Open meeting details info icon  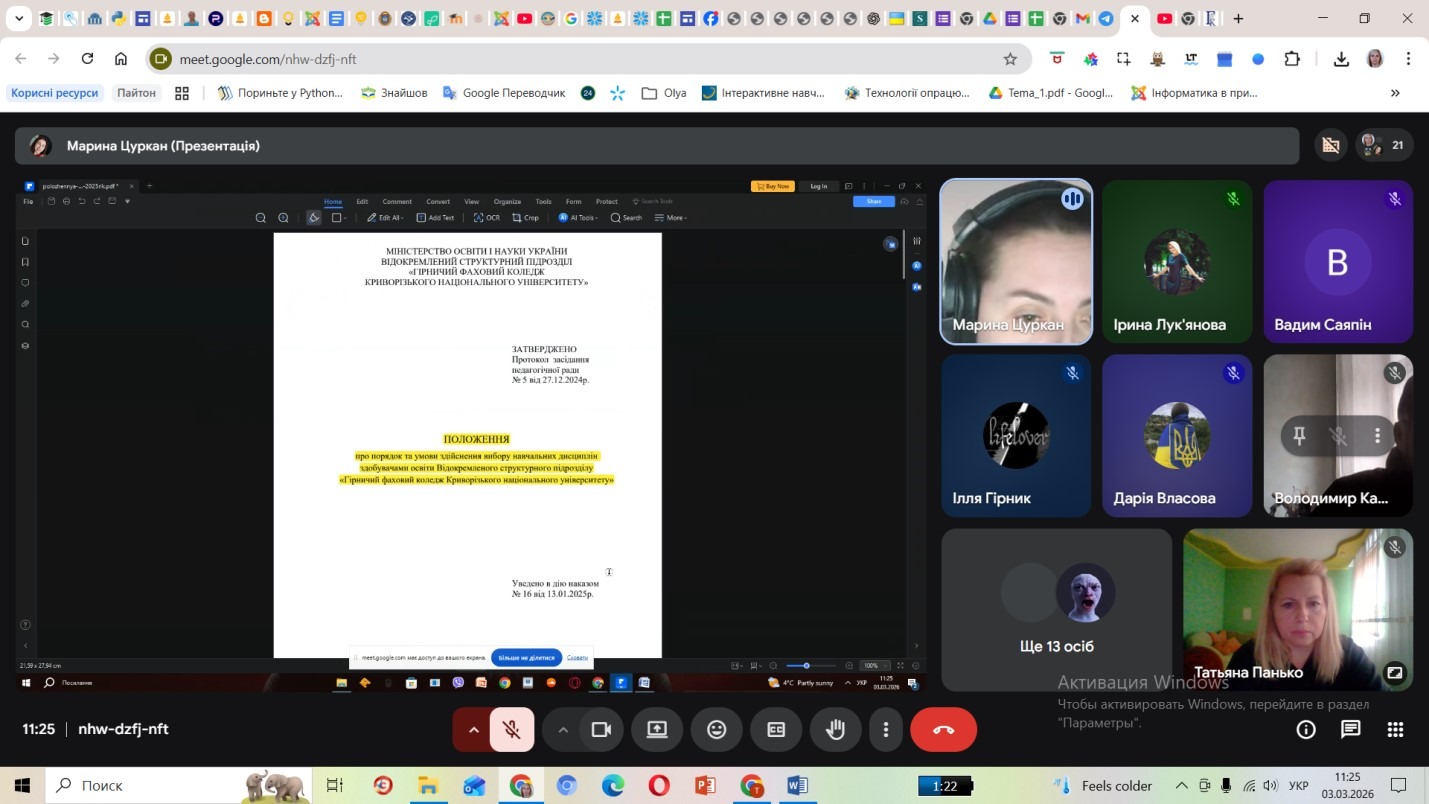(x=1305, y=730)
